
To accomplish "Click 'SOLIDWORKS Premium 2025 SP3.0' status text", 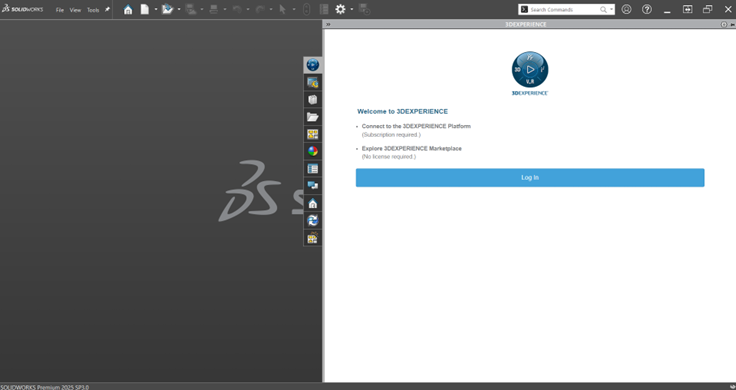I will click(45, 387).
